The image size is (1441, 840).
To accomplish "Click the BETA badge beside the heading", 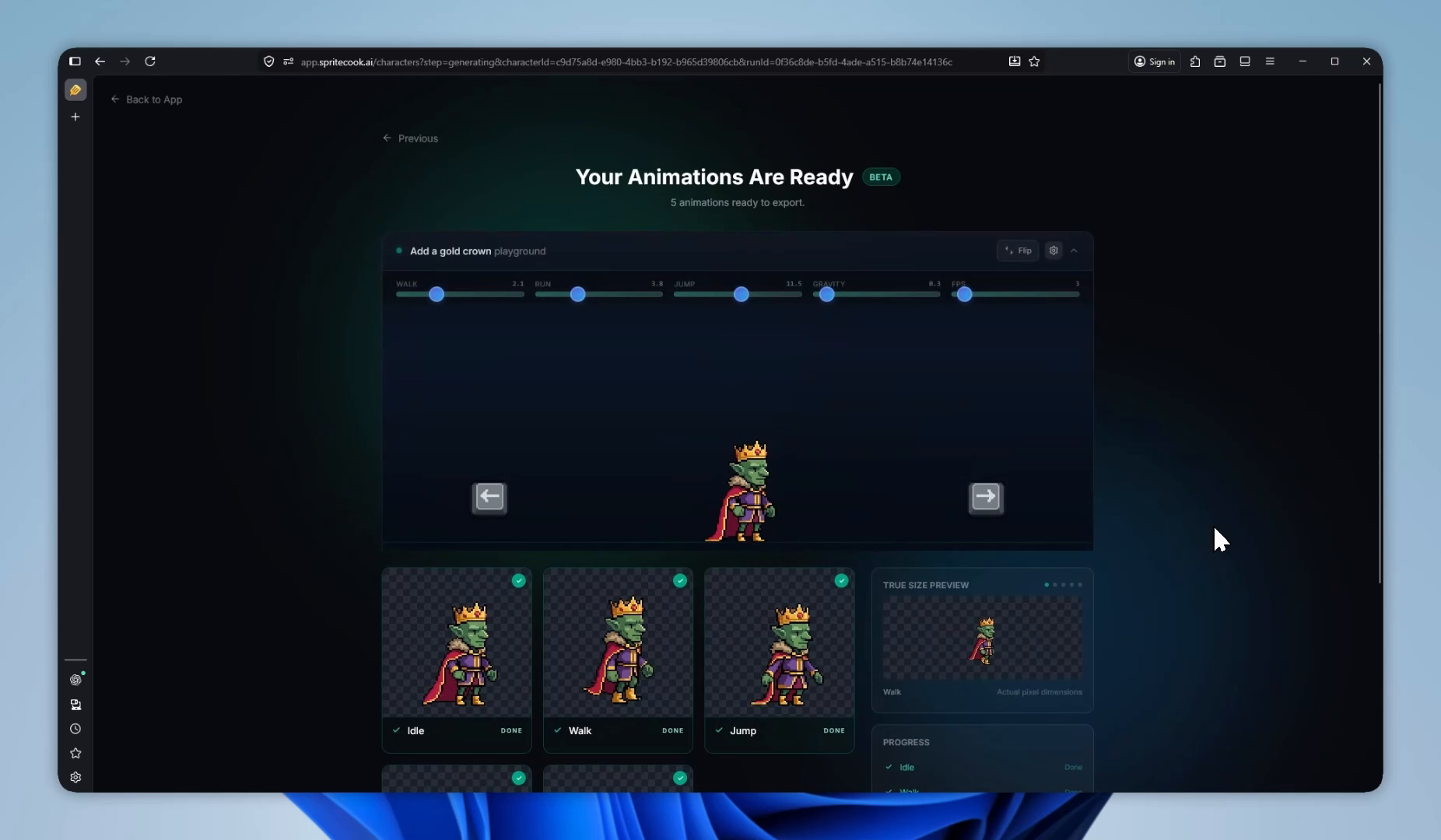I will click(x=881, y=177).
